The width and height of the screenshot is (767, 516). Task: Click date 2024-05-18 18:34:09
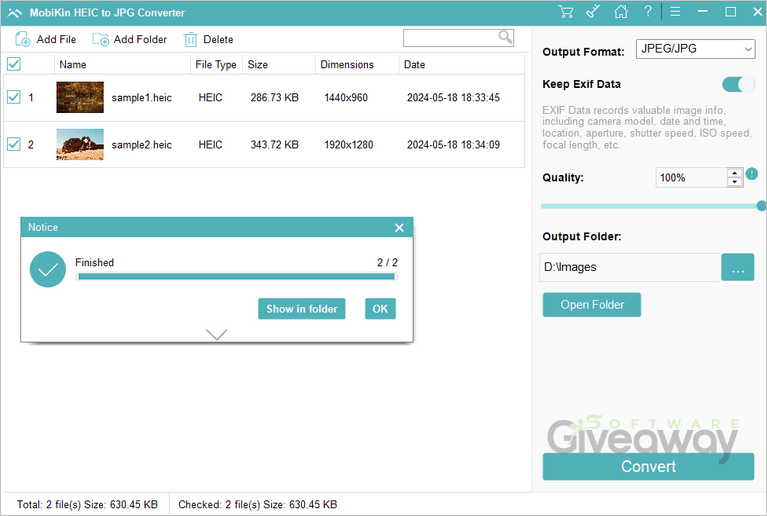(x=453, y=145)
